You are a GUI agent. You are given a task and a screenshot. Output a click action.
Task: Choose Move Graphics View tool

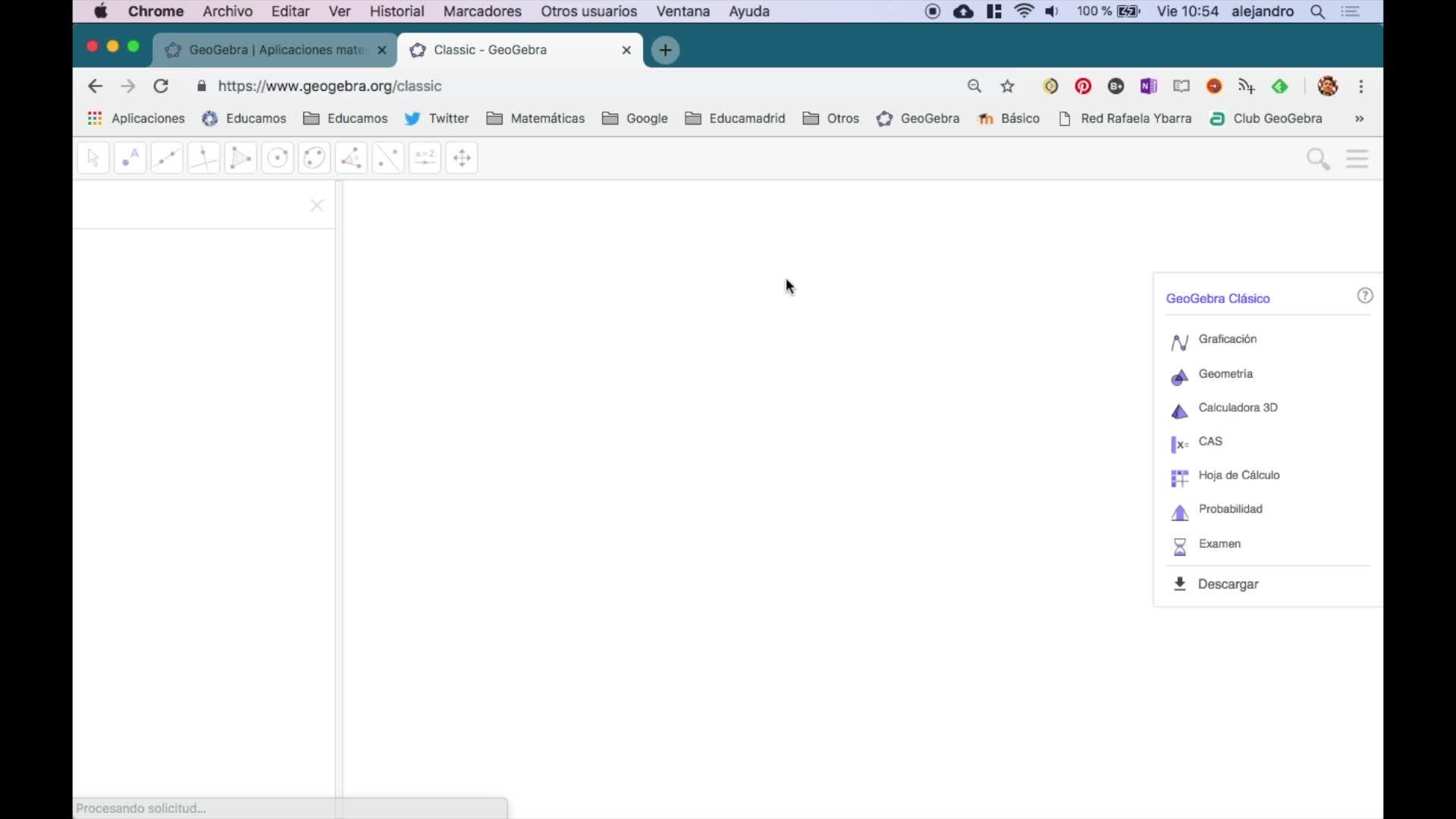(x=462, y=158)
